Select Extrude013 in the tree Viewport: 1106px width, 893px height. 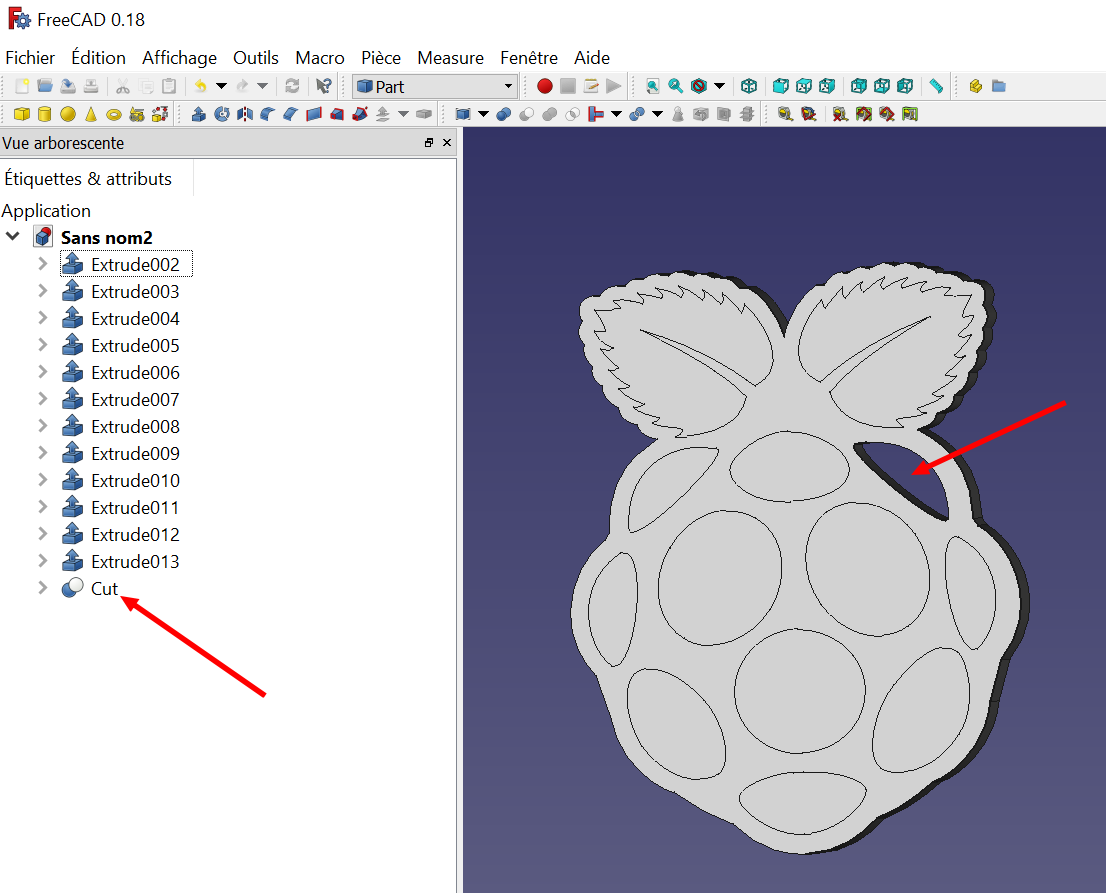(x=135, y=561)
